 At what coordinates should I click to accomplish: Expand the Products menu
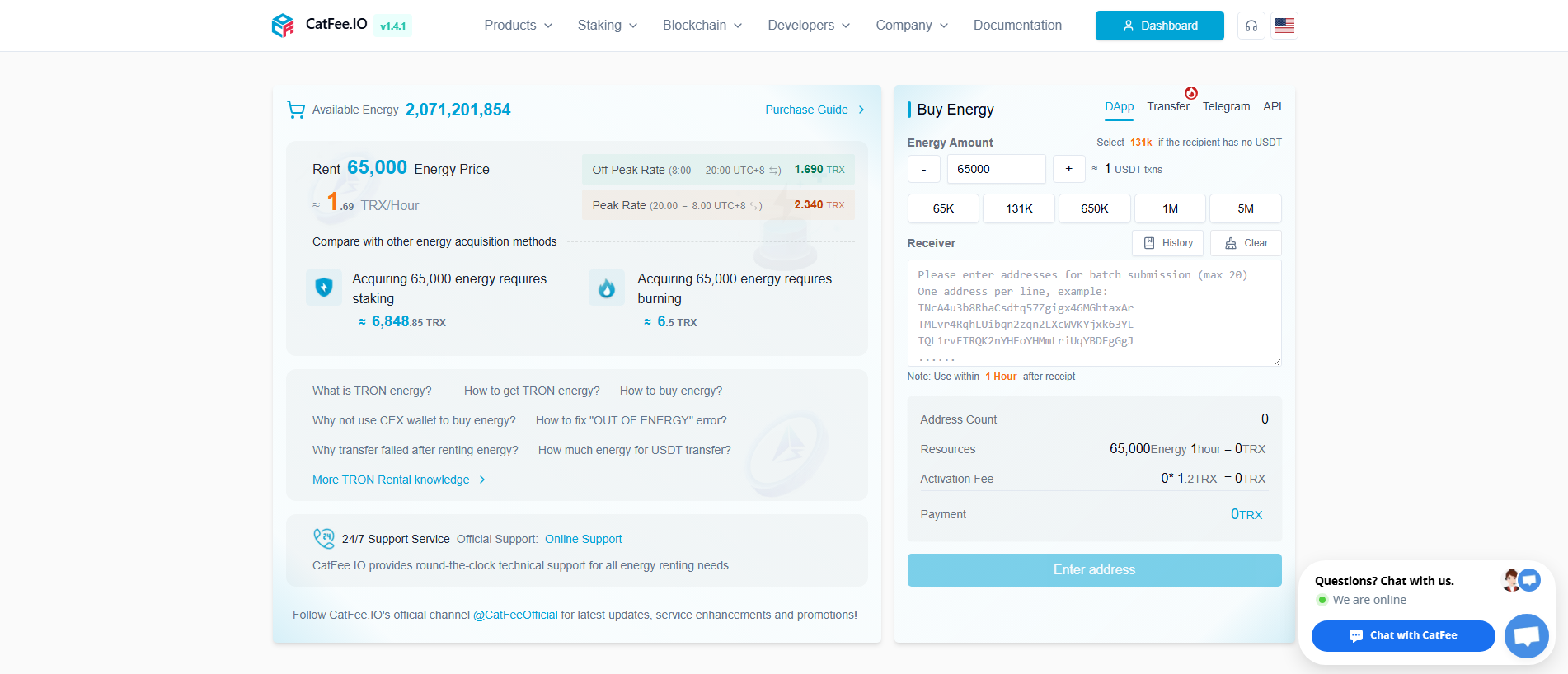pos(518,26)
